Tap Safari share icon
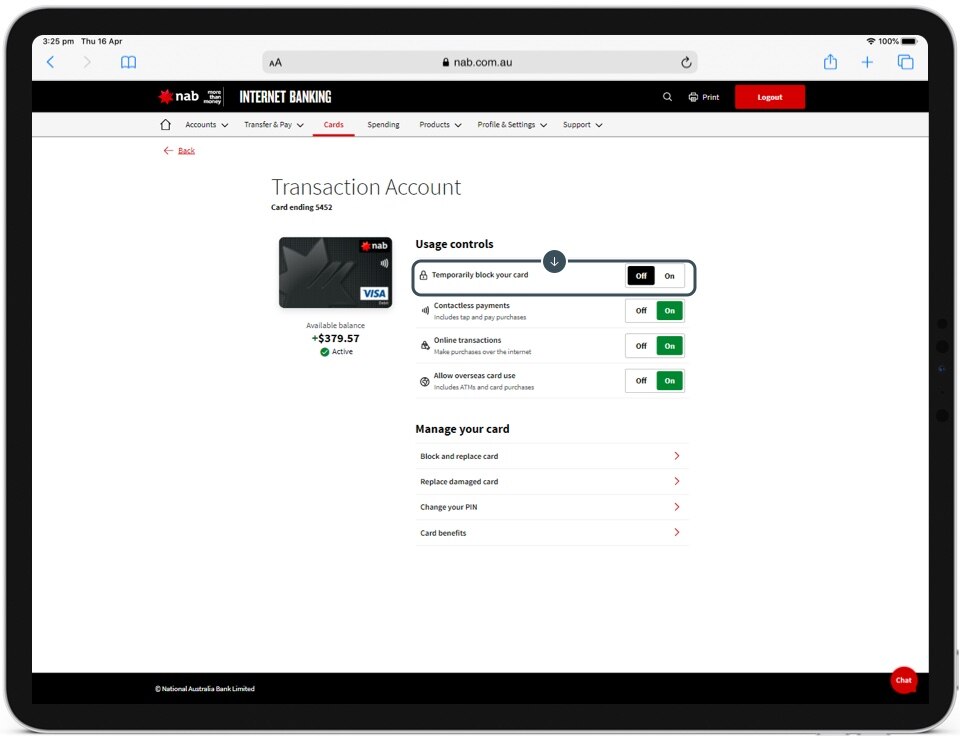960x740 pixels. (830, 62)
